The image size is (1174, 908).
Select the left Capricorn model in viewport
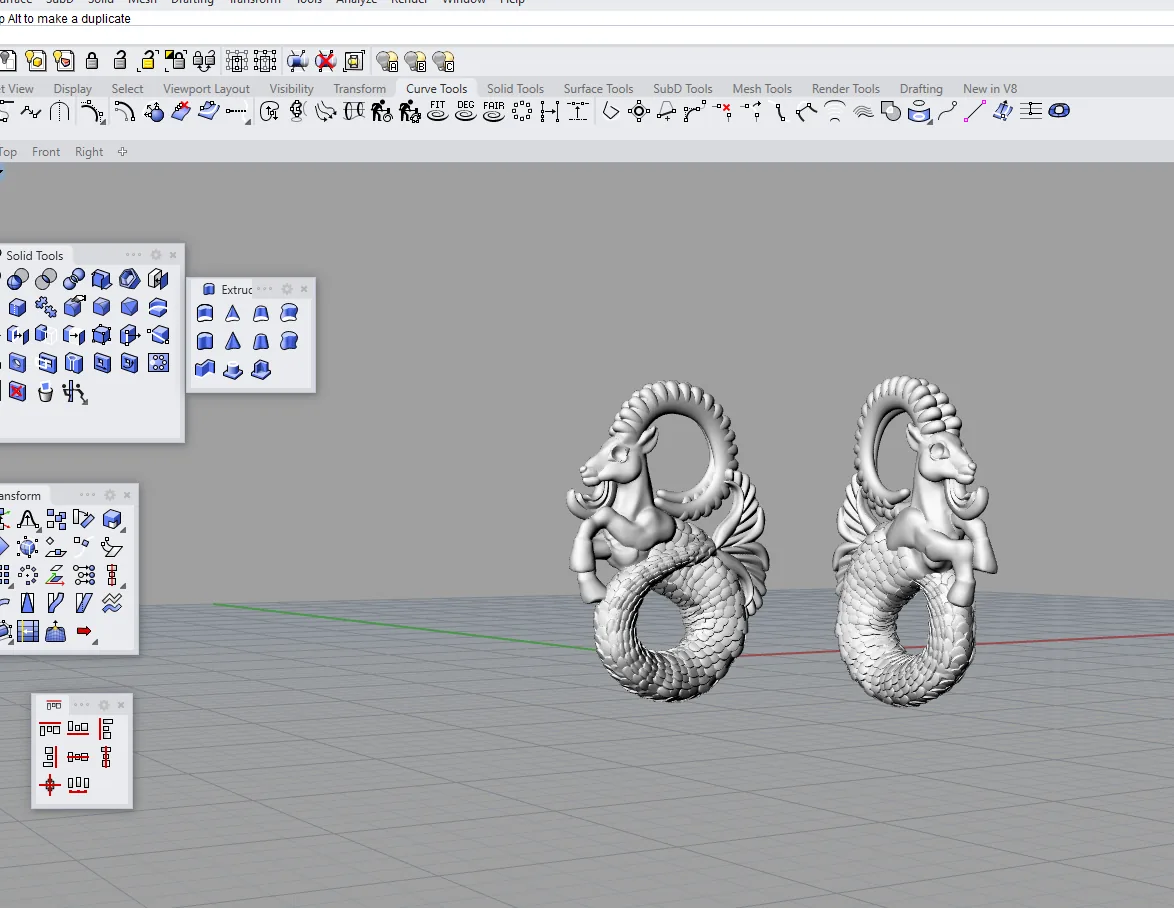click(668, 540)
